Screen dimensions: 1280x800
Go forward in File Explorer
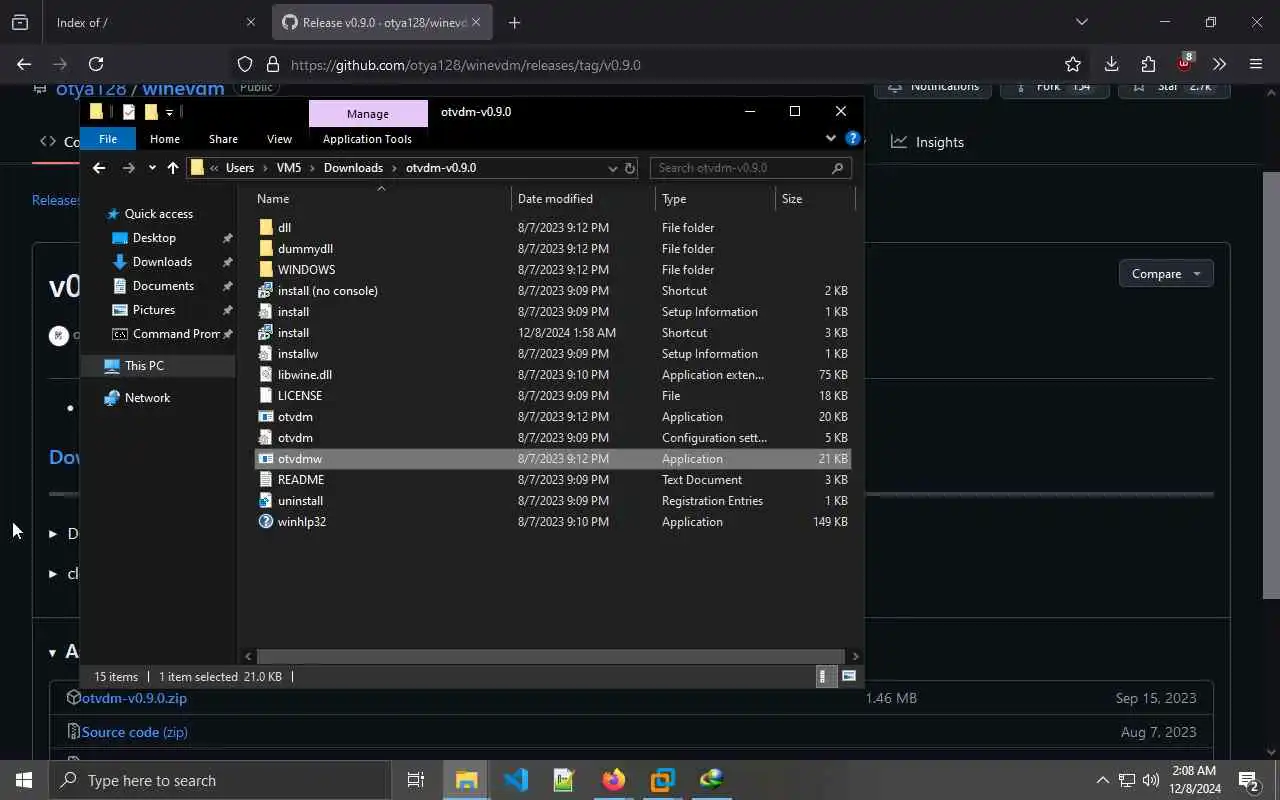coord(128,168)
